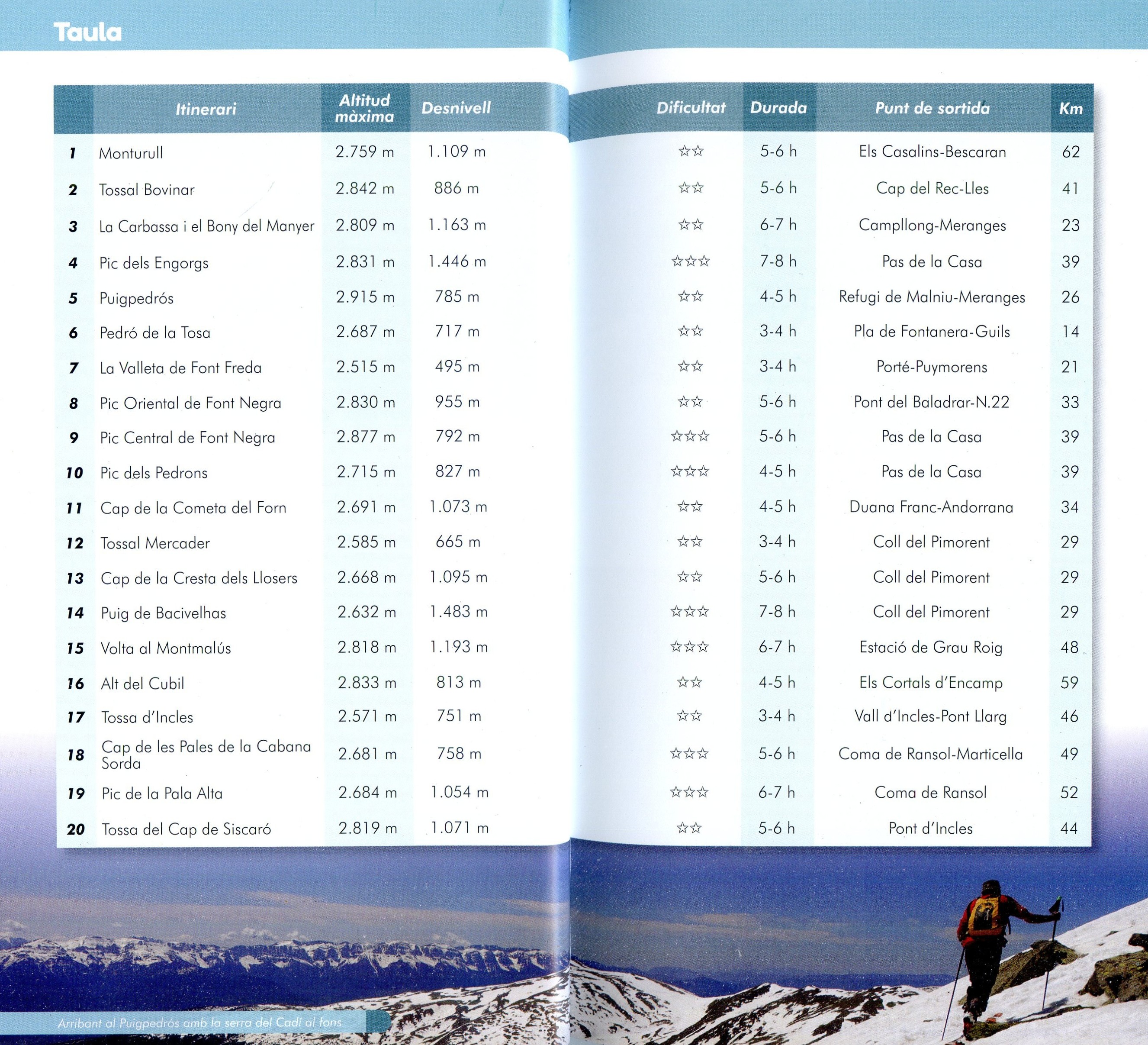This screenshot has height=1045, width=1148.
Task: Click the stars for Tossa del Cap de Siscaró
Action: coord(689,828)
